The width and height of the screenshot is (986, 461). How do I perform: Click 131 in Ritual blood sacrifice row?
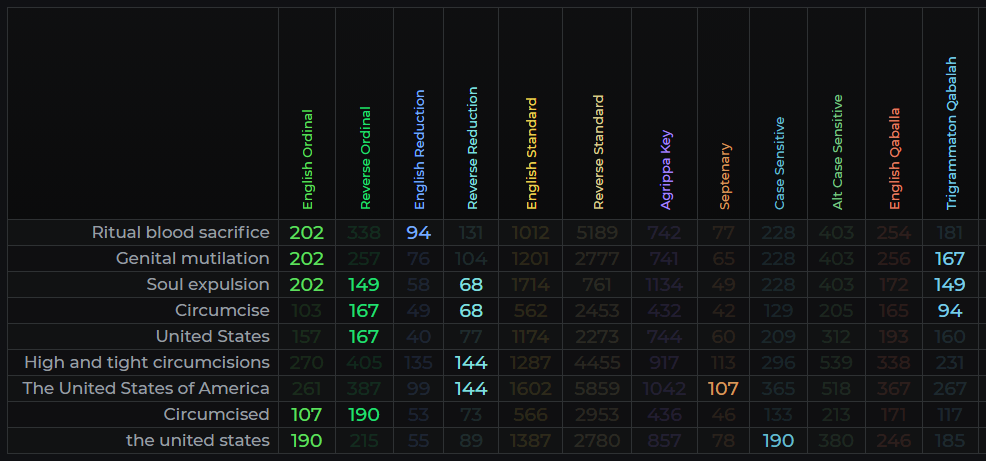[471, 233]
